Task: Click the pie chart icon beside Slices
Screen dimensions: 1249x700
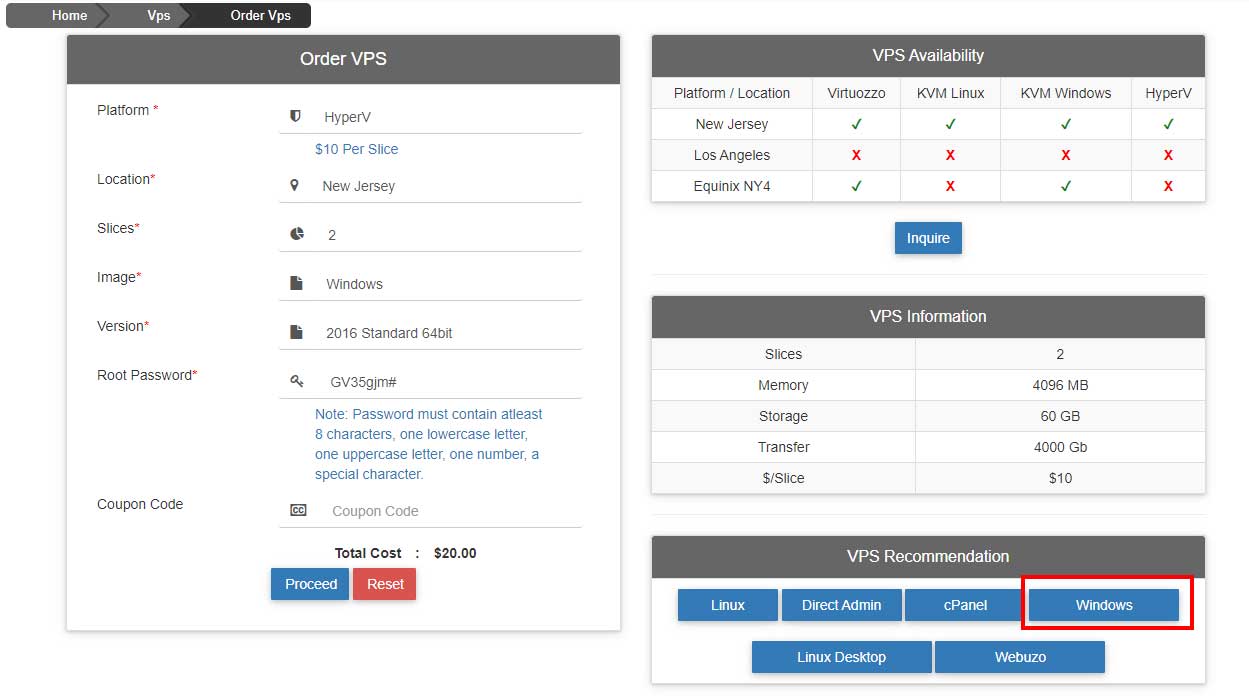Action: (297, 234)
